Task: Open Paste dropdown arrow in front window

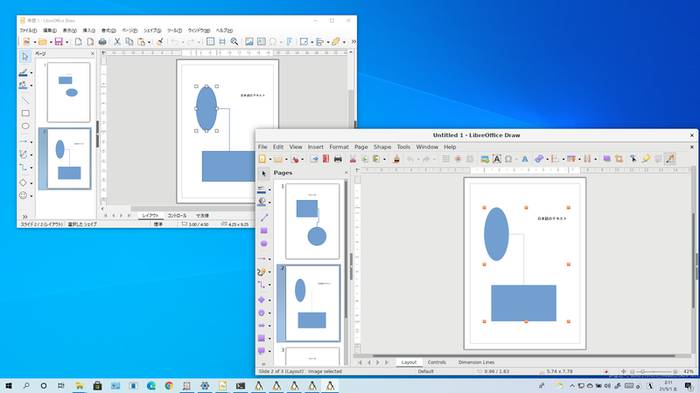Action: click(x=384, y=159)
